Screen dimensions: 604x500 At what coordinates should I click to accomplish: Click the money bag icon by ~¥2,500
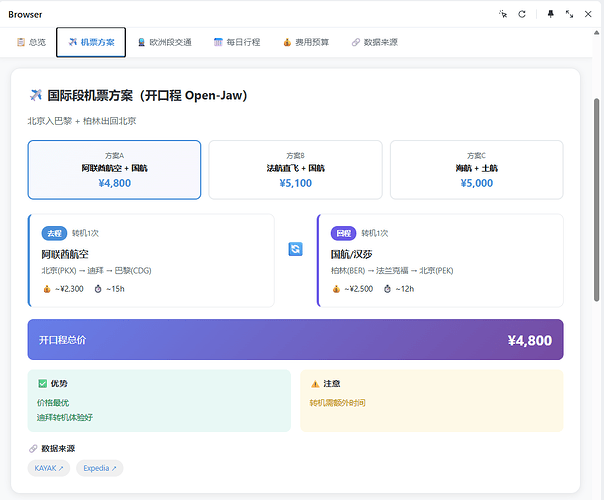336,289
